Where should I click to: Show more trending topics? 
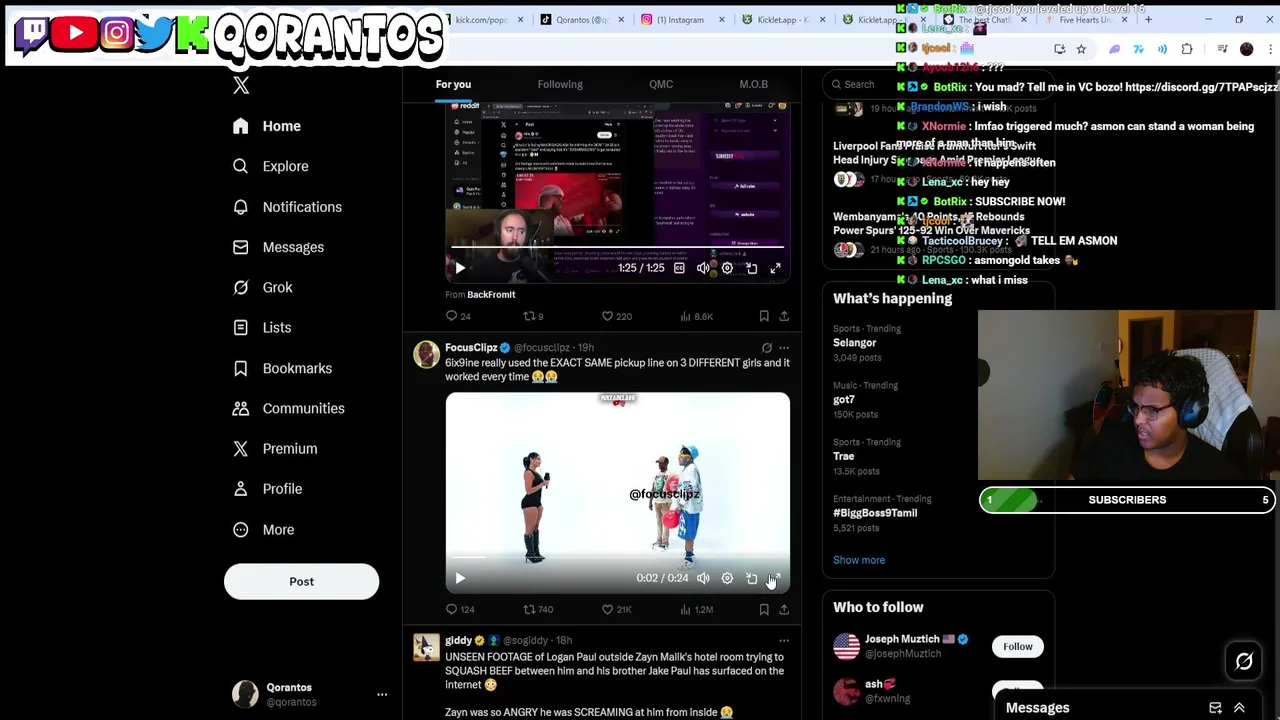pyautogui.click(x=859, y=560)
